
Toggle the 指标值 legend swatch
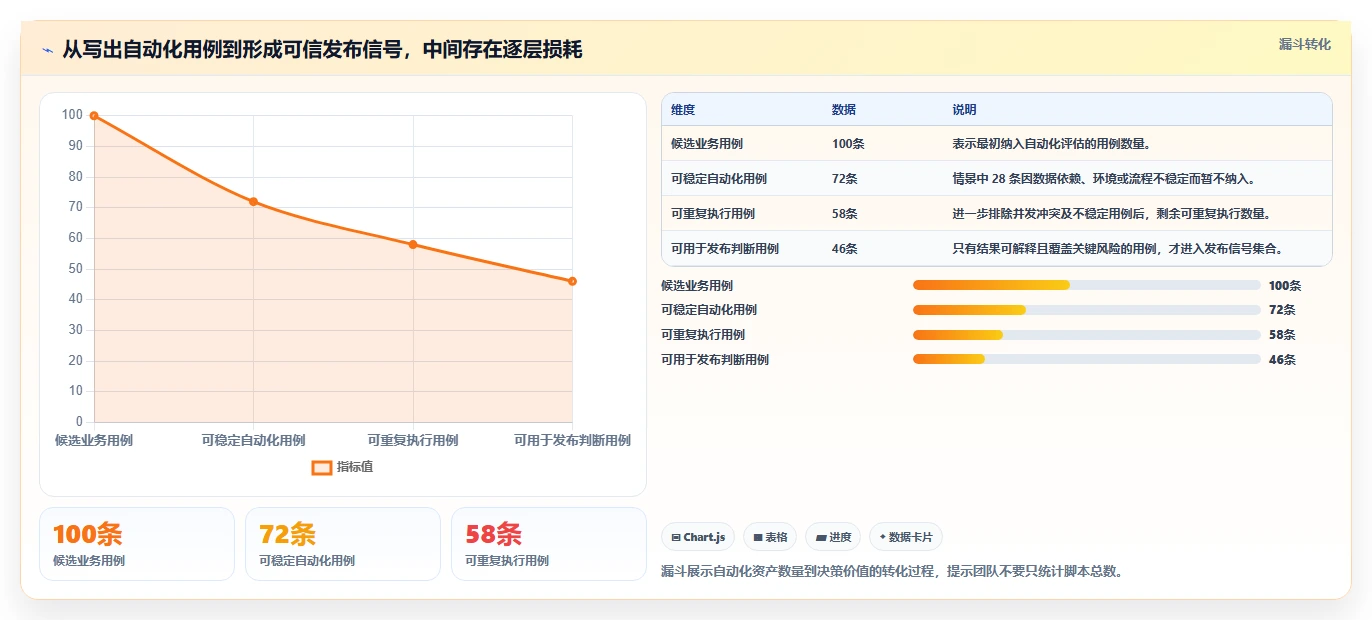(321, 467)
